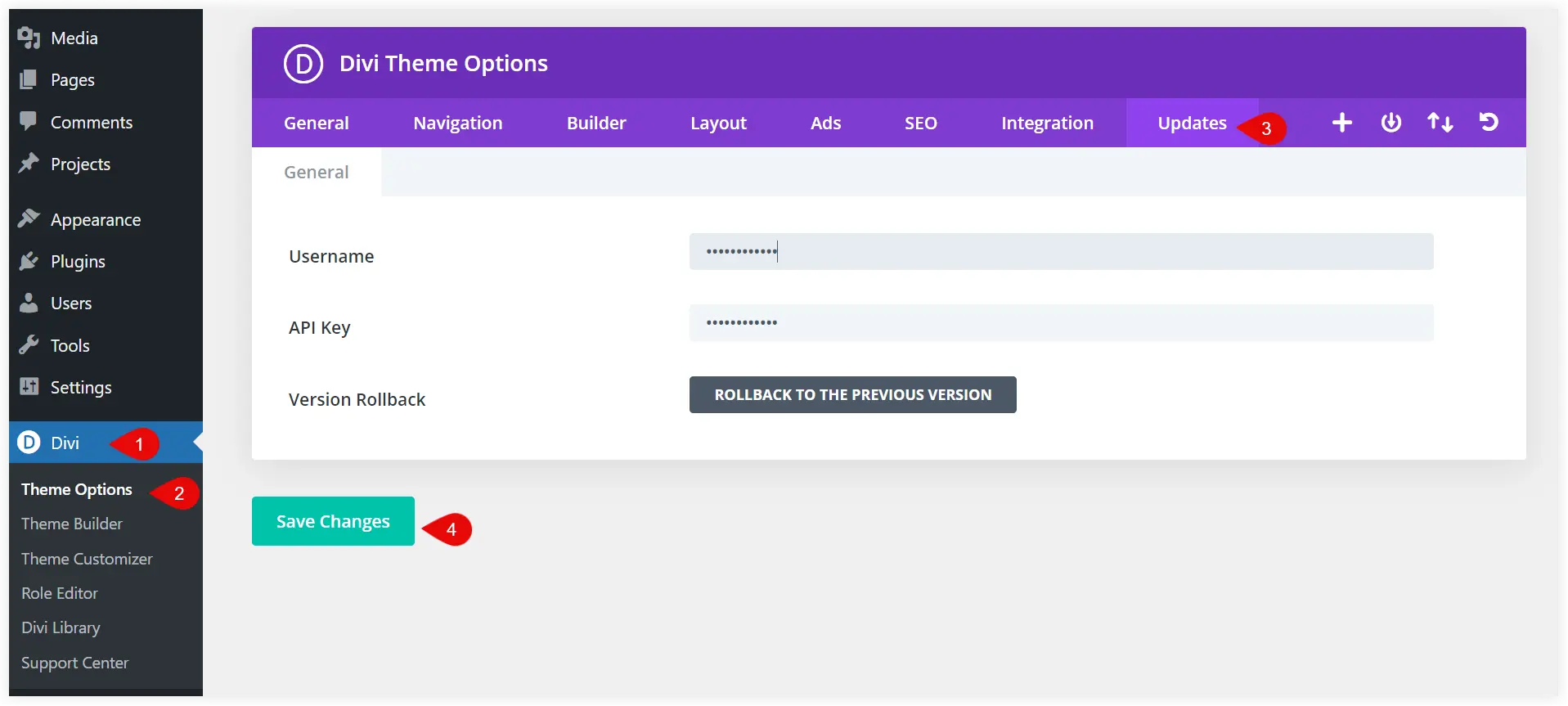
Task: Click the Settings sliders icon
Action: coord(29,386)
